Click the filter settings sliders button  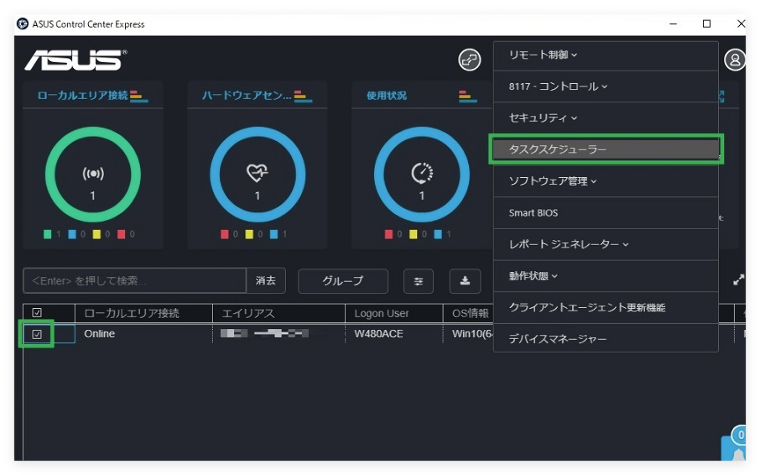418,281
